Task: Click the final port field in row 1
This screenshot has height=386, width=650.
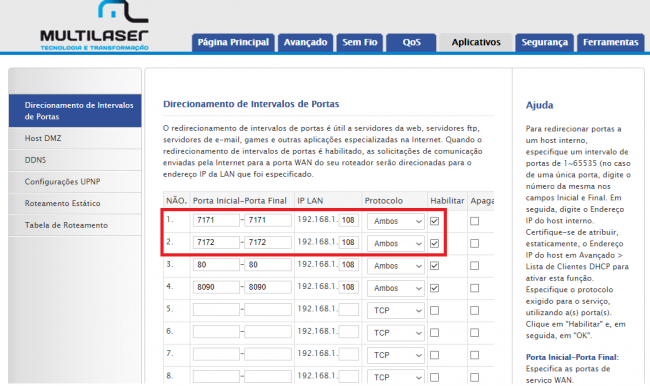Action: pos(268,220)
